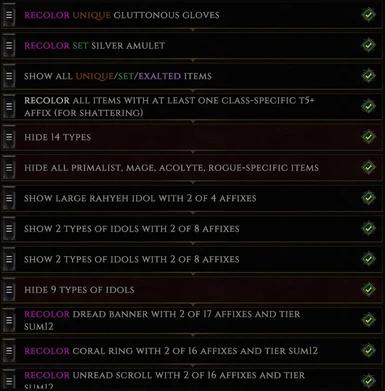The height and width of the screenshot is (391, 385).
Task: Click drag handle of Silver Amulet rule
Action: point(9,45)
